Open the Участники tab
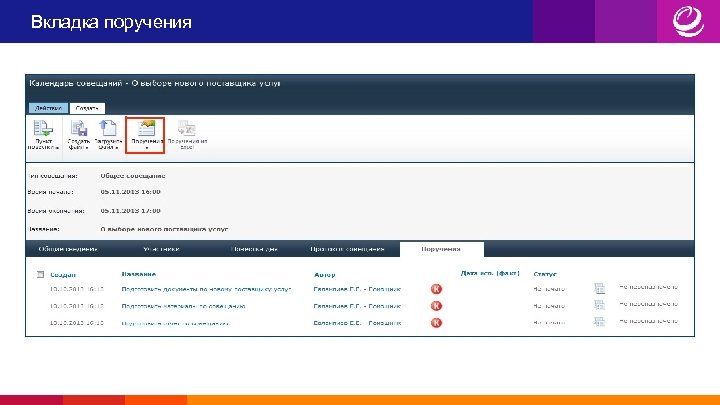 [x=161, y=249]
